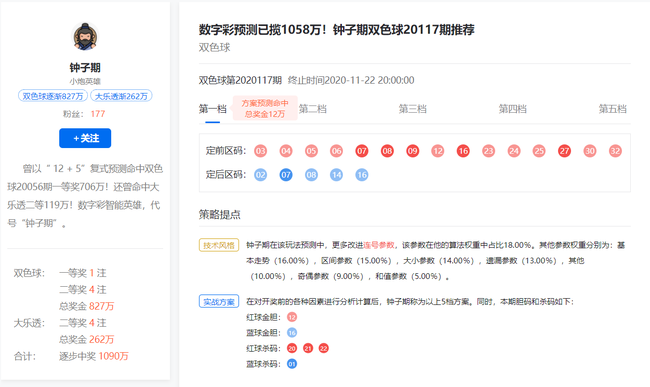
Task: Click red ball 12 in 定前区码
Action: (438, 151)
